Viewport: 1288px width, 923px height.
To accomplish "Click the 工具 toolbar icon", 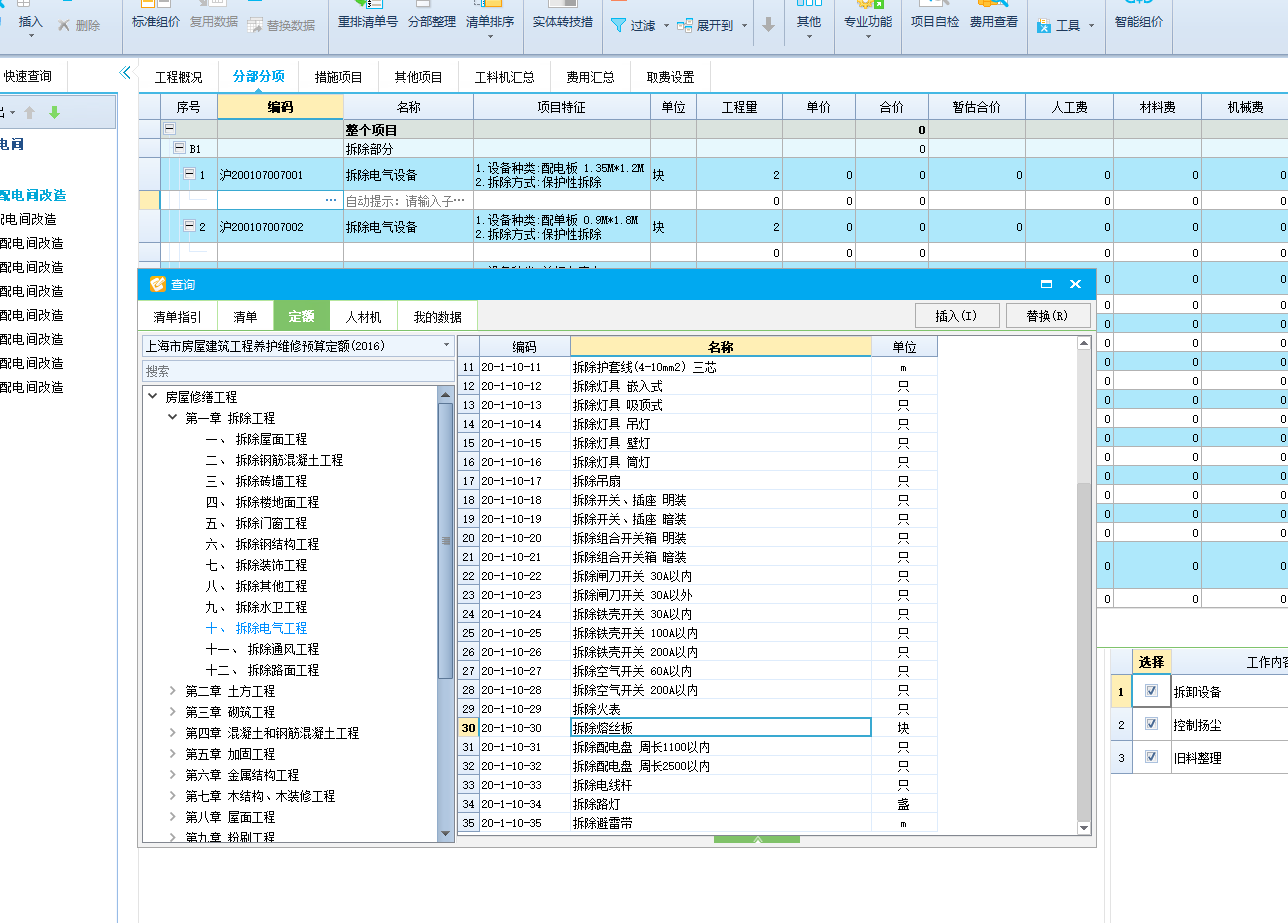I will click(1044, 25).
